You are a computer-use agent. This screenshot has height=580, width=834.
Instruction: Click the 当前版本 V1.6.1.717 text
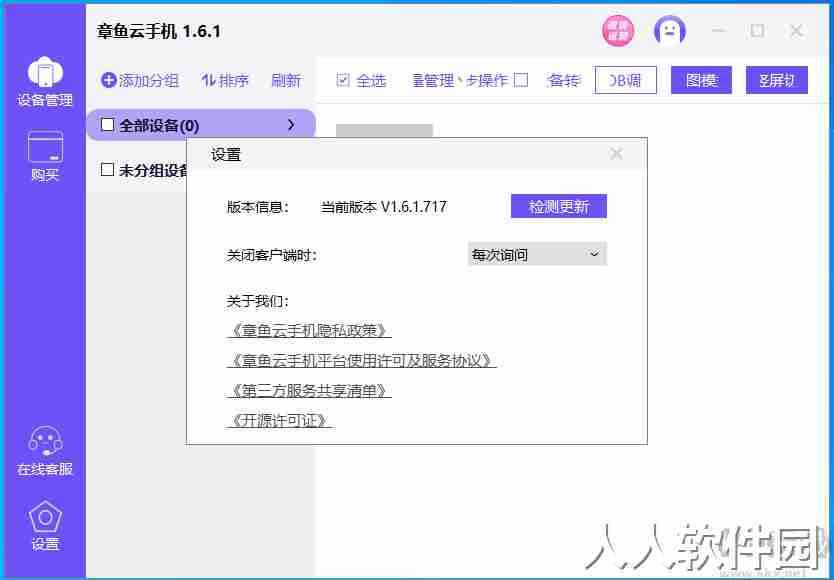point(383,206)
